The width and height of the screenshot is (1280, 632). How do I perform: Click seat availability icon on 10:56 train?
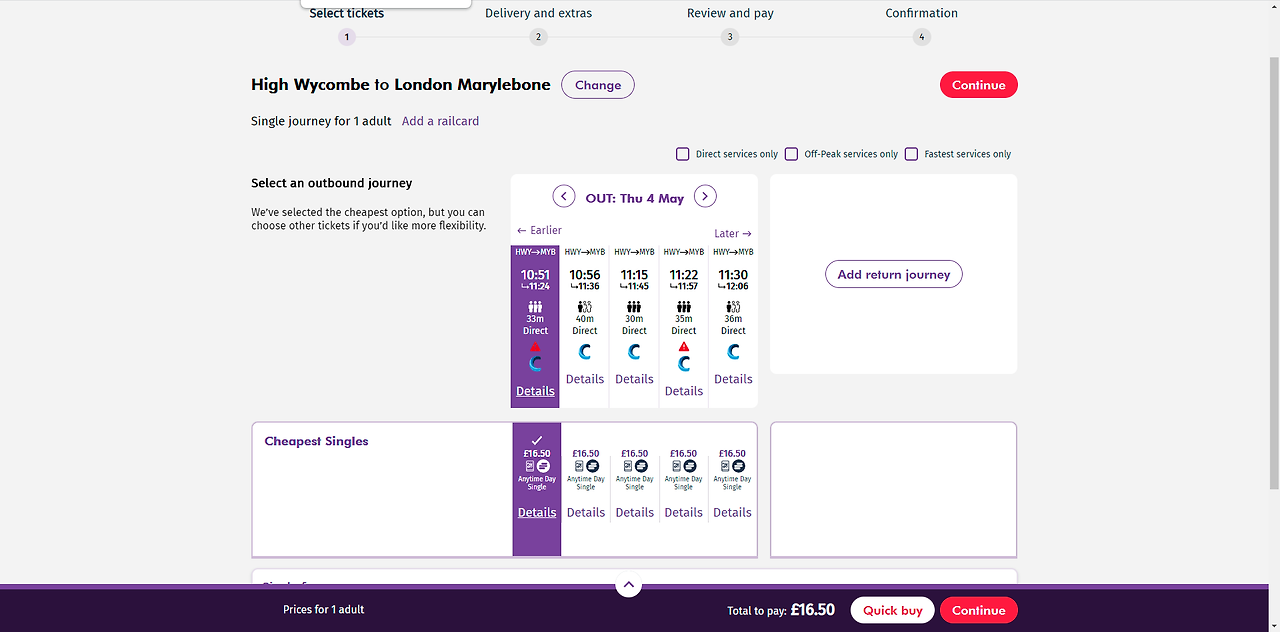click(585, 307)
